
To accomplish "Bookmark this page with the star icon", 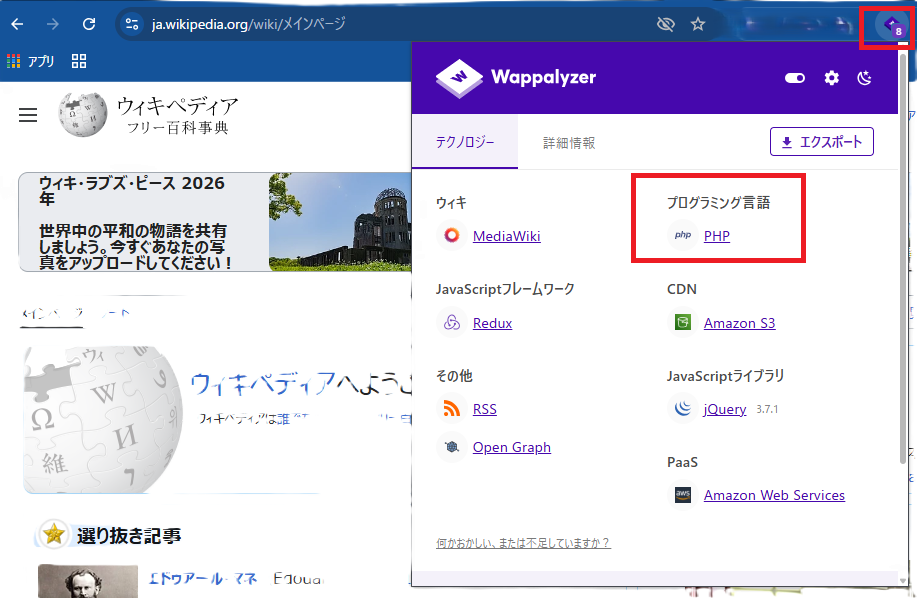I will pyautogui.click(x=698, y=24).
